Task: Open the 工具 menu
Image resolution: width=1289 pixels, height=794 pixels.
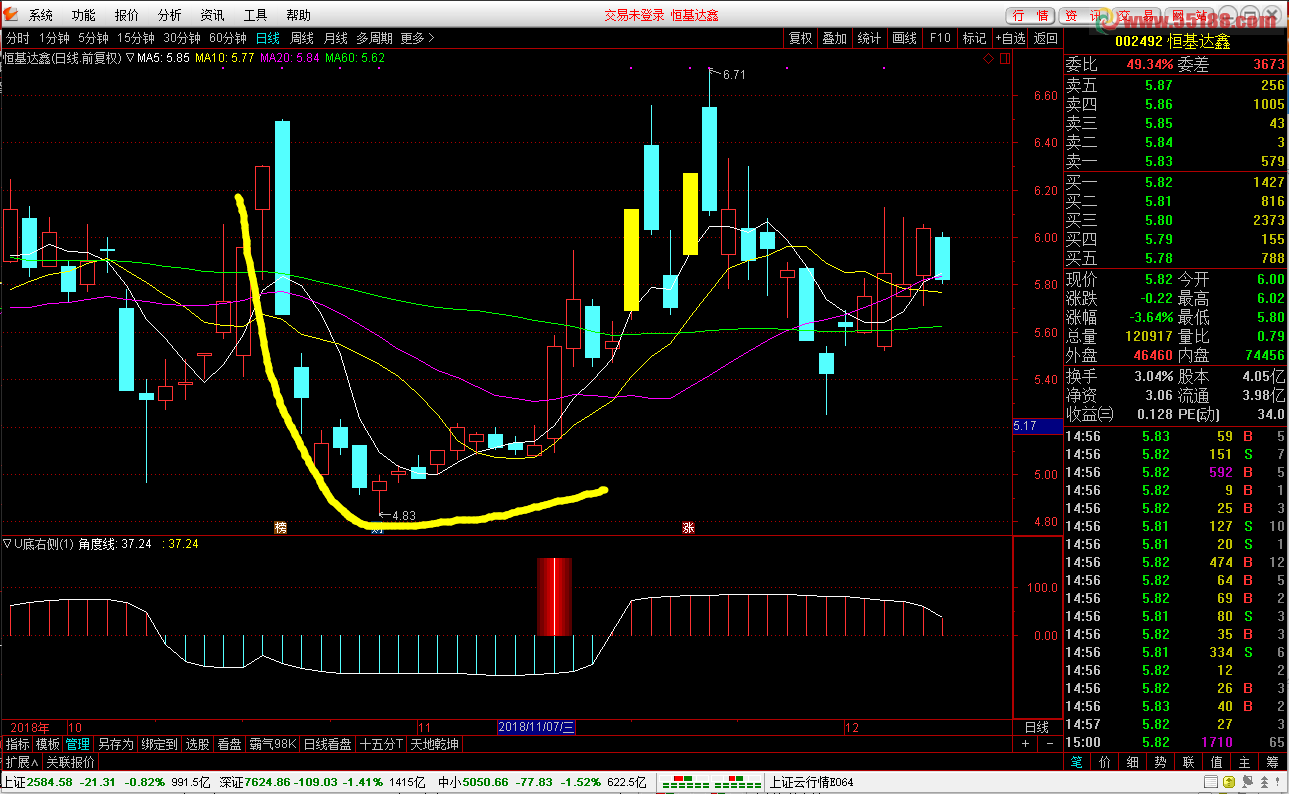Action: [255, 15]
